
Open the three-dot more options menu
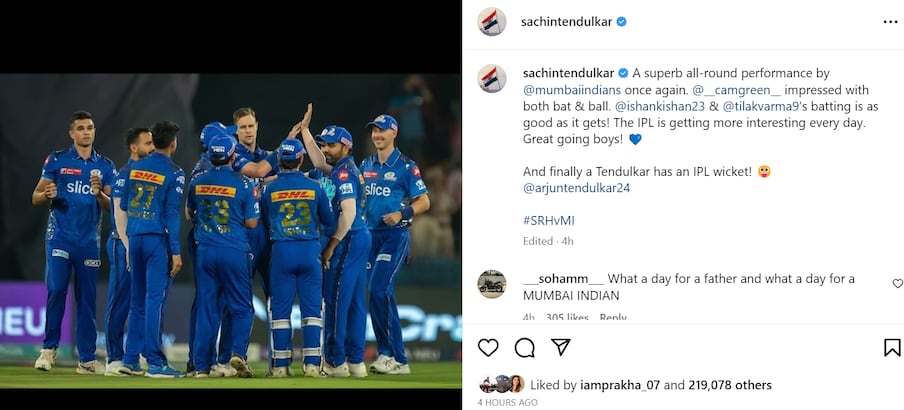[x=890, y=21]
